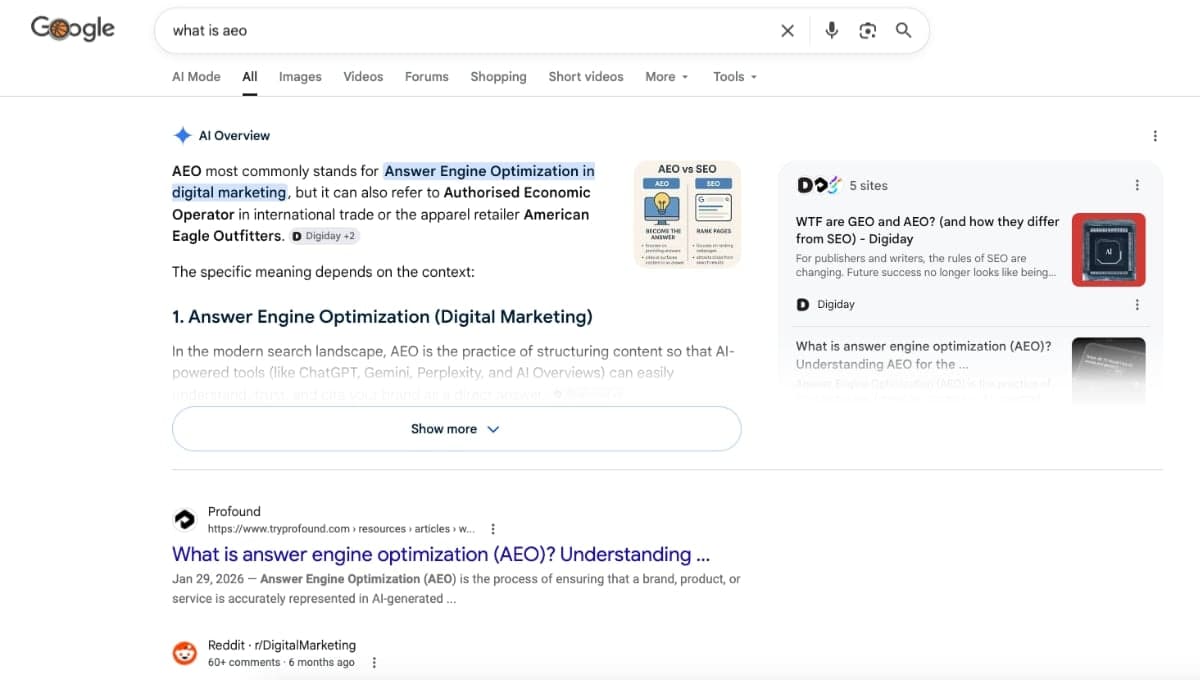Open the Digiday source card three-dot menu
The image size is (1200, 680).
(1137, 304)
